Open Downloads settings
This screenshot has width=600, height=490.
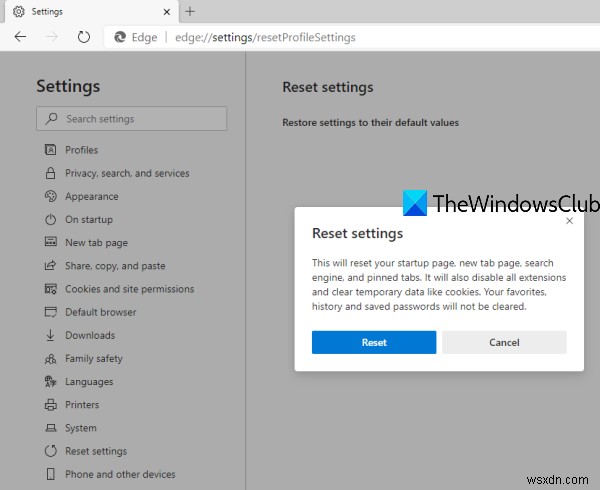click(90, 335)
